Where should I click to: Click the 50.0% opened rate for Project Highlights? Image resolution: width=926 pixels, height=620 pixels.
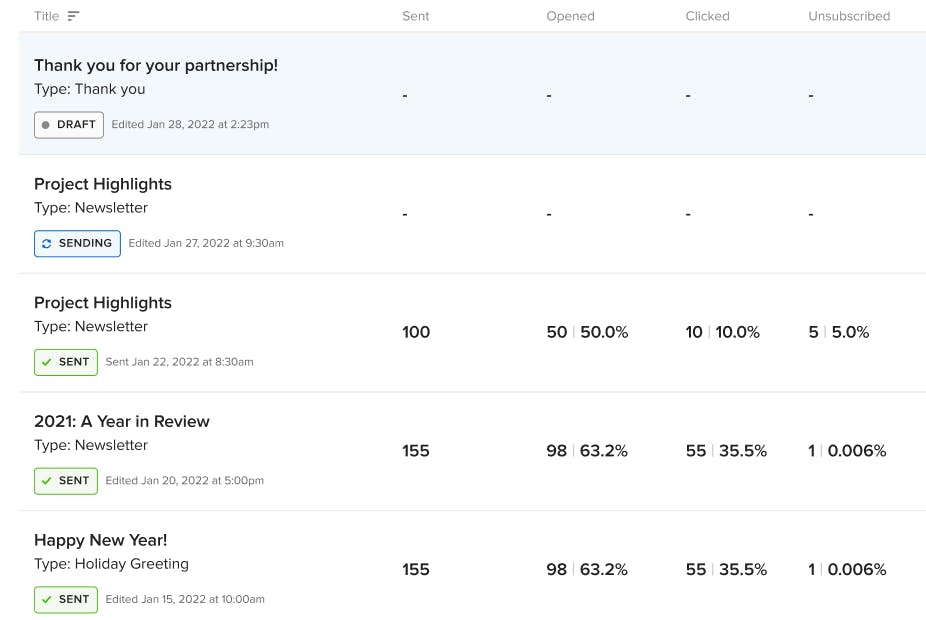pyautogui.click(x=604, y=332)
